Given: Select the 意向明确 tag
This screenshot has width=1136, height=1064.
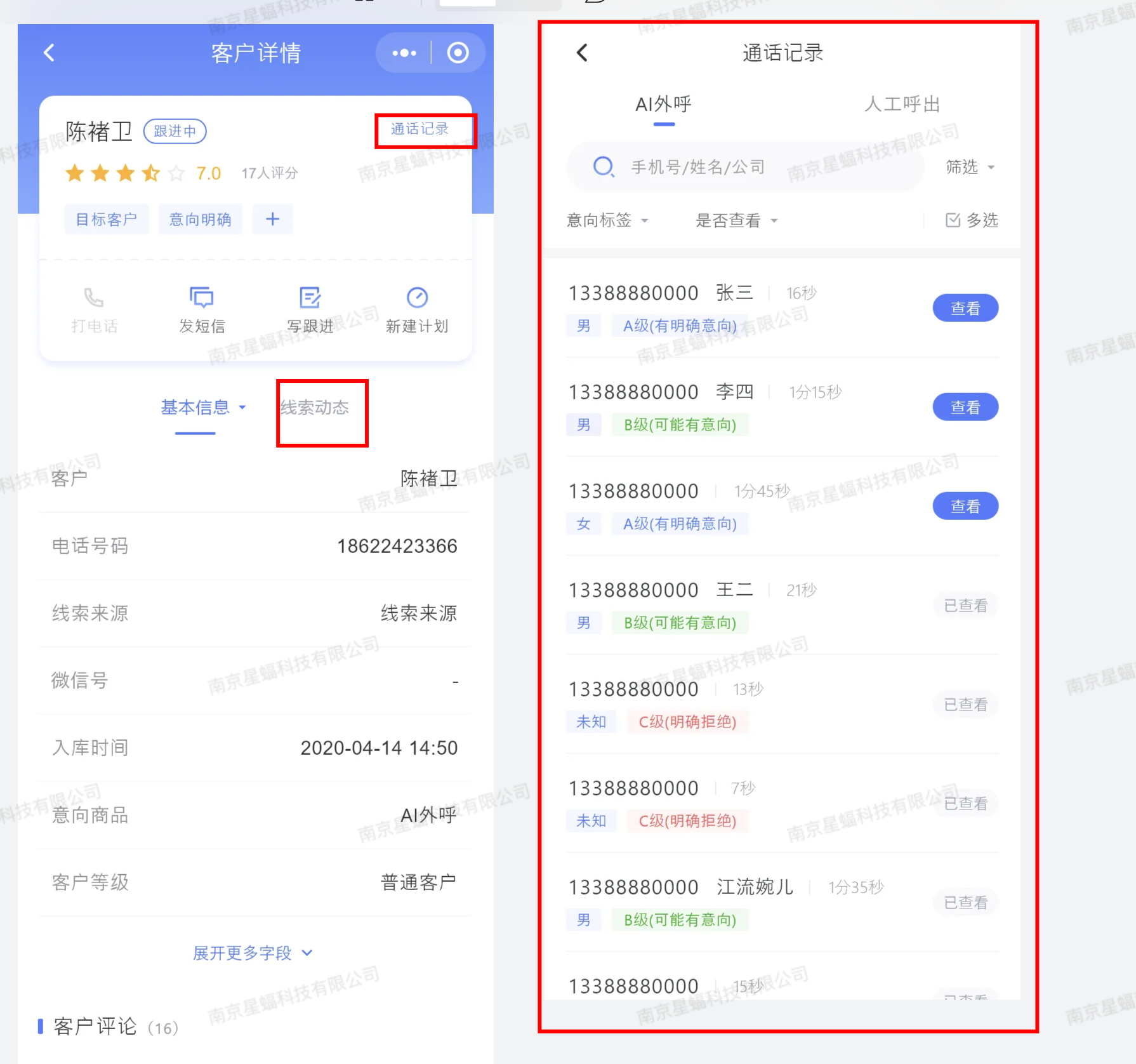Looking at the screenshot, I should point(200,220).
